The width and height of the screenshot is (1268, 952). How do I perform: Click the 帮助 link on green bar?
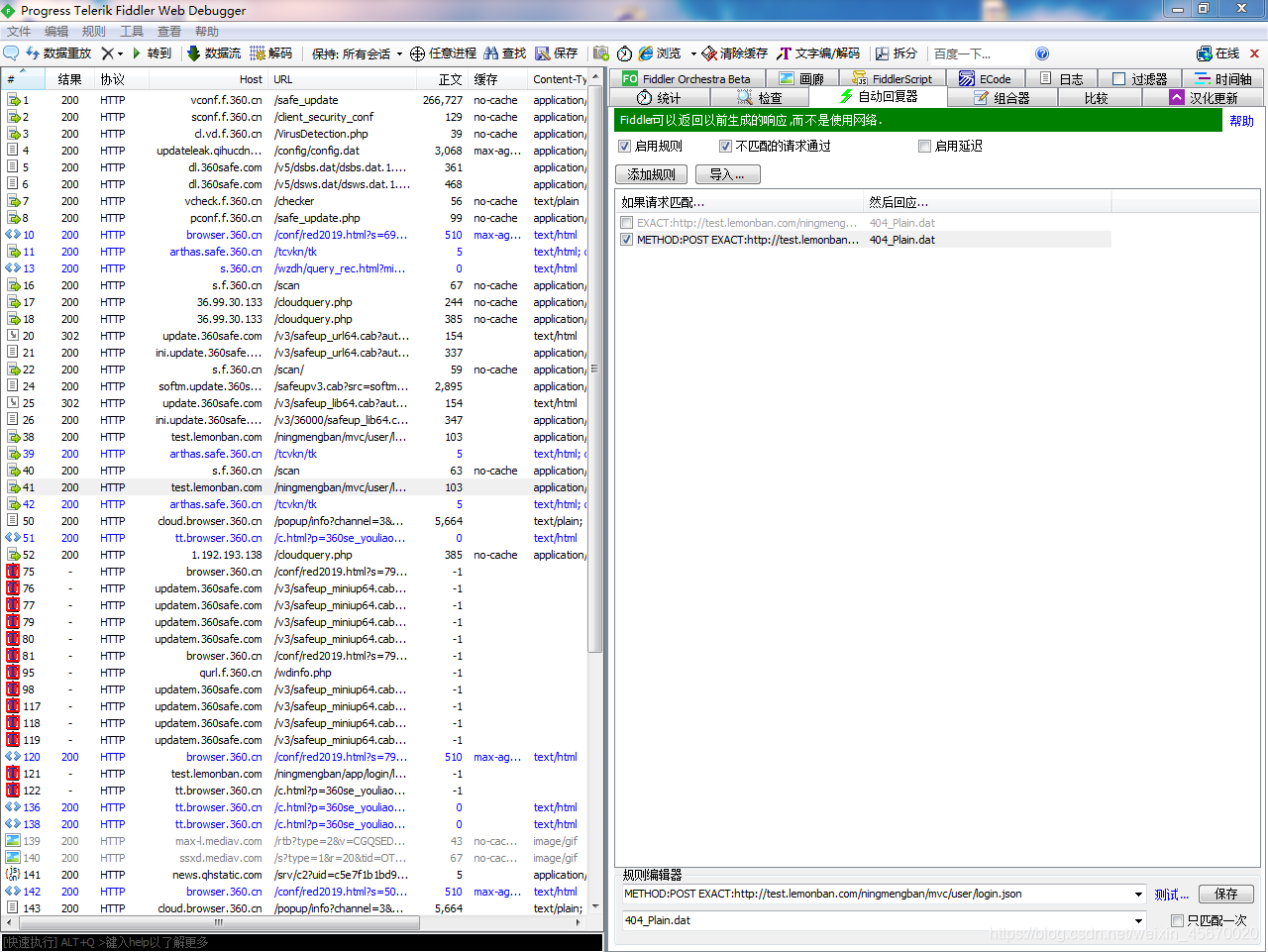[1242, 121]
